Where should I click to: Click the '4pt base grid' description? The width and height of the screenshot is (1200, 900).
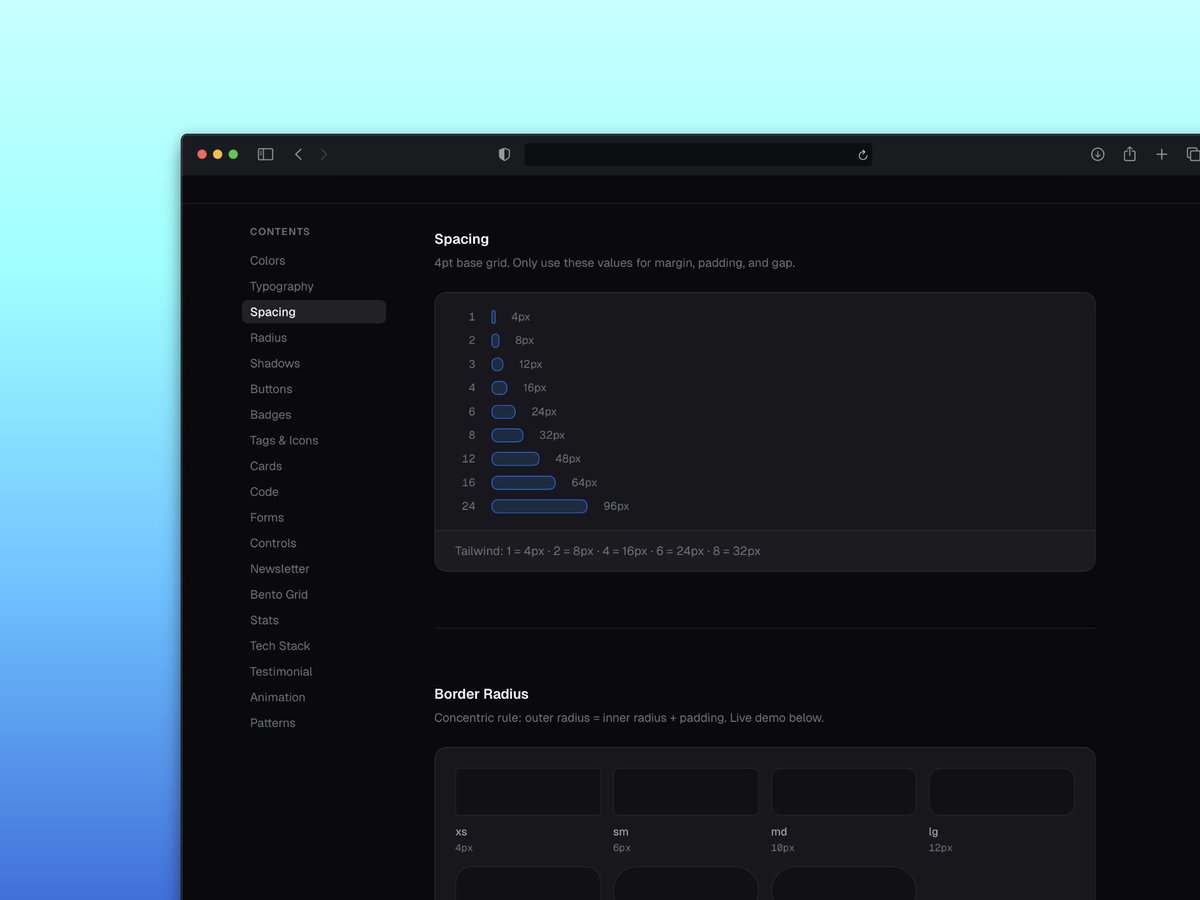click(x=615, y=263)
